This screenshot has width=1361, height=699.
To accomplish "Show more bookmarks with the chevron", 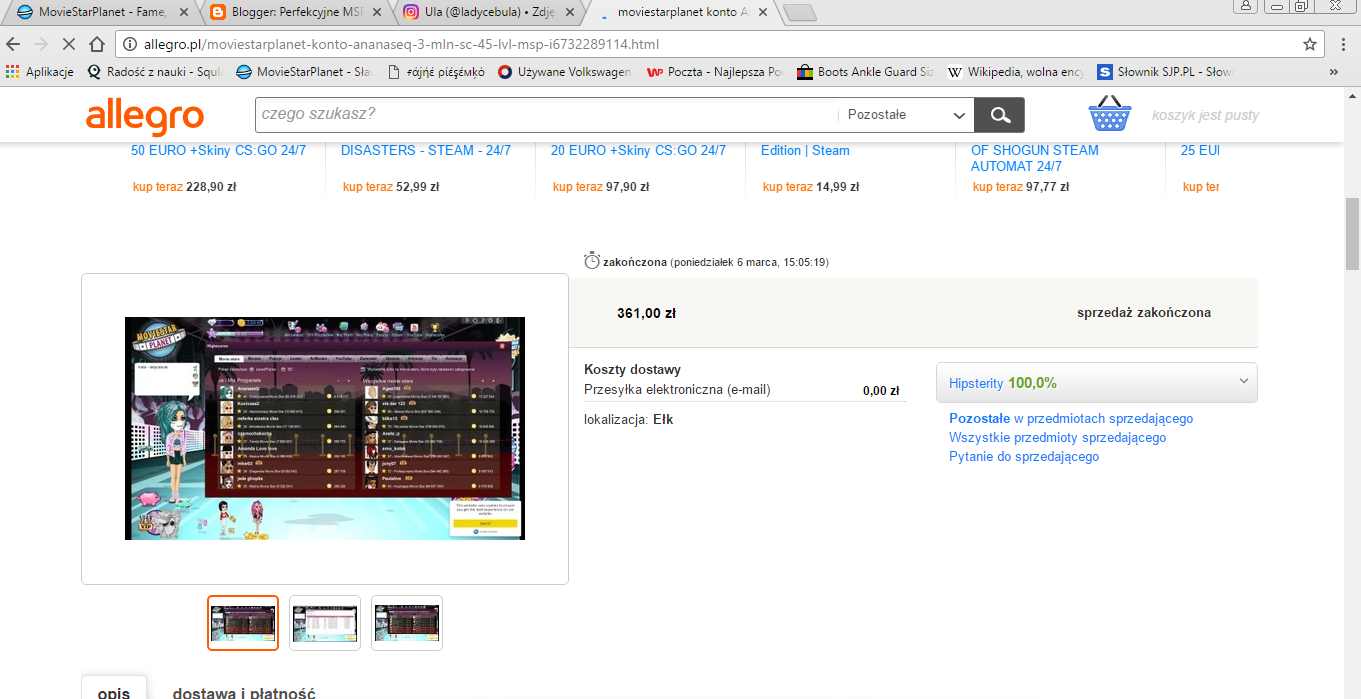I will tap(1333, 72).
